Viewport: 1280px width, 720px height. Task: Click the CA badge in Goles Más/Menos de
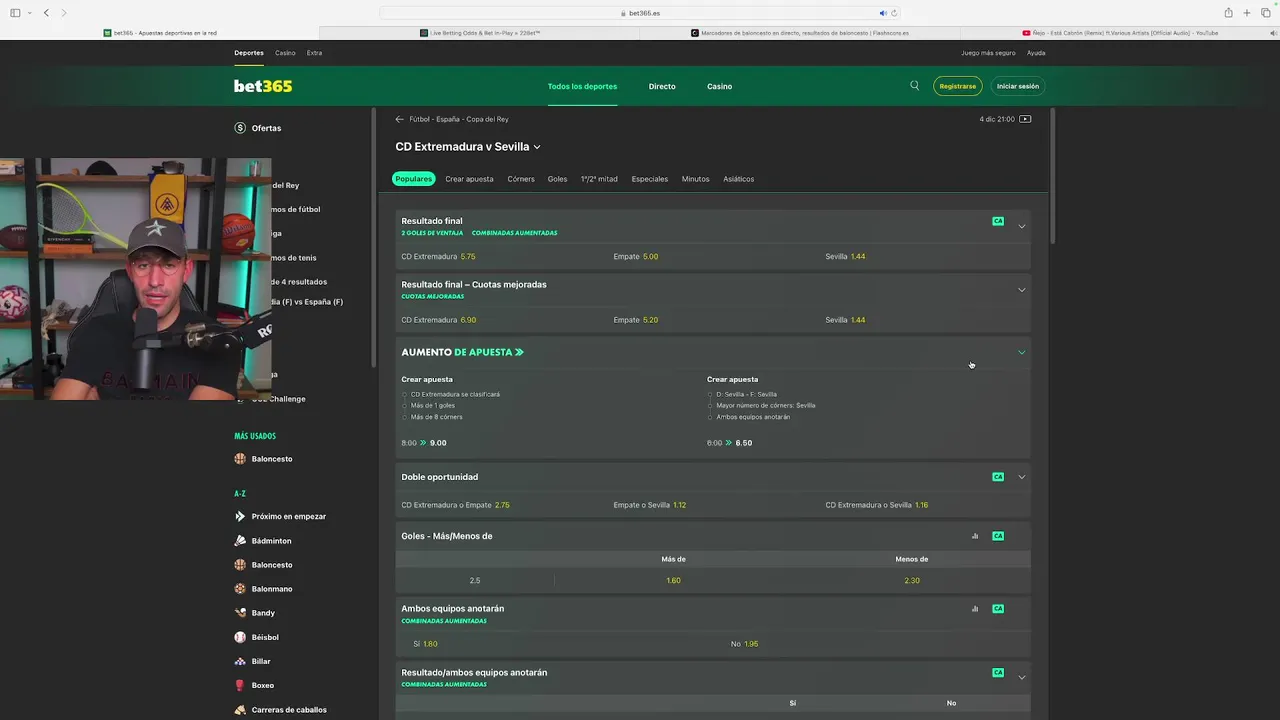(x=998, y=536)
